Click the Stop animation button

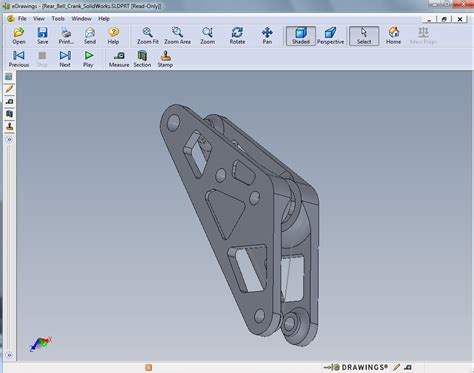42,59
